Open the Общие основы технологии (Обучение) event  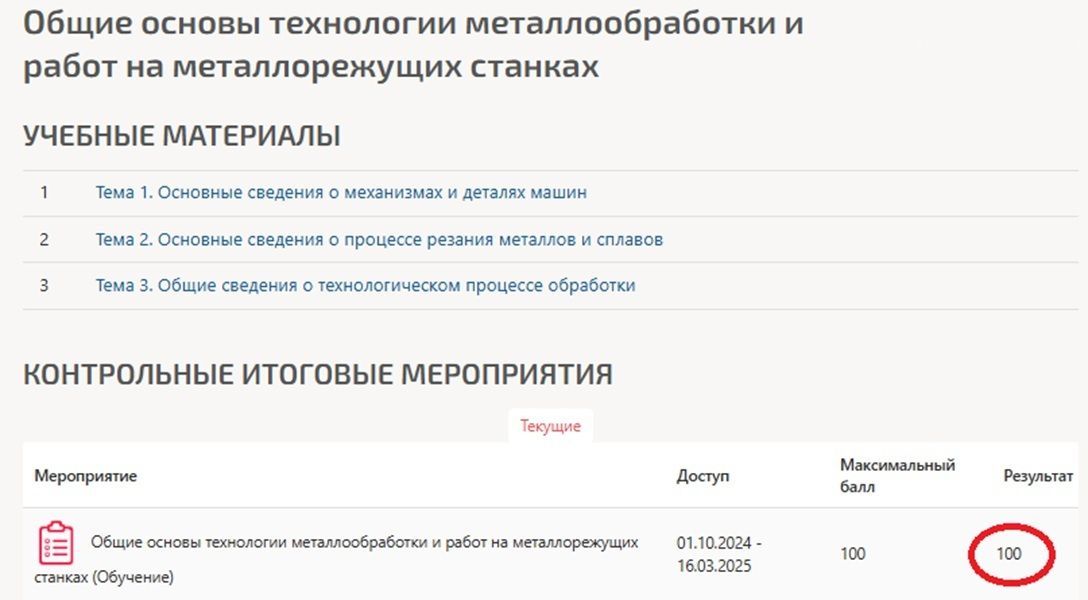[x=337, y=559]
